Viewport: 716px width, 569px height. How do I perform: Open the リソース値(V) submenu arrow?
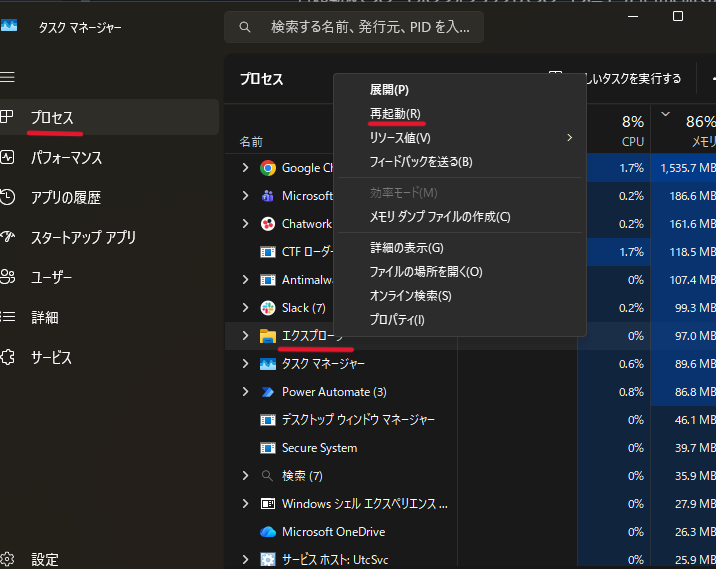[569, 137]
